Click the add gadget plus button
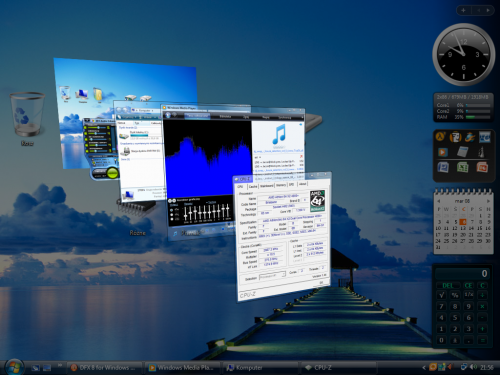Screen dimensions: 500x375 (463, 10)
